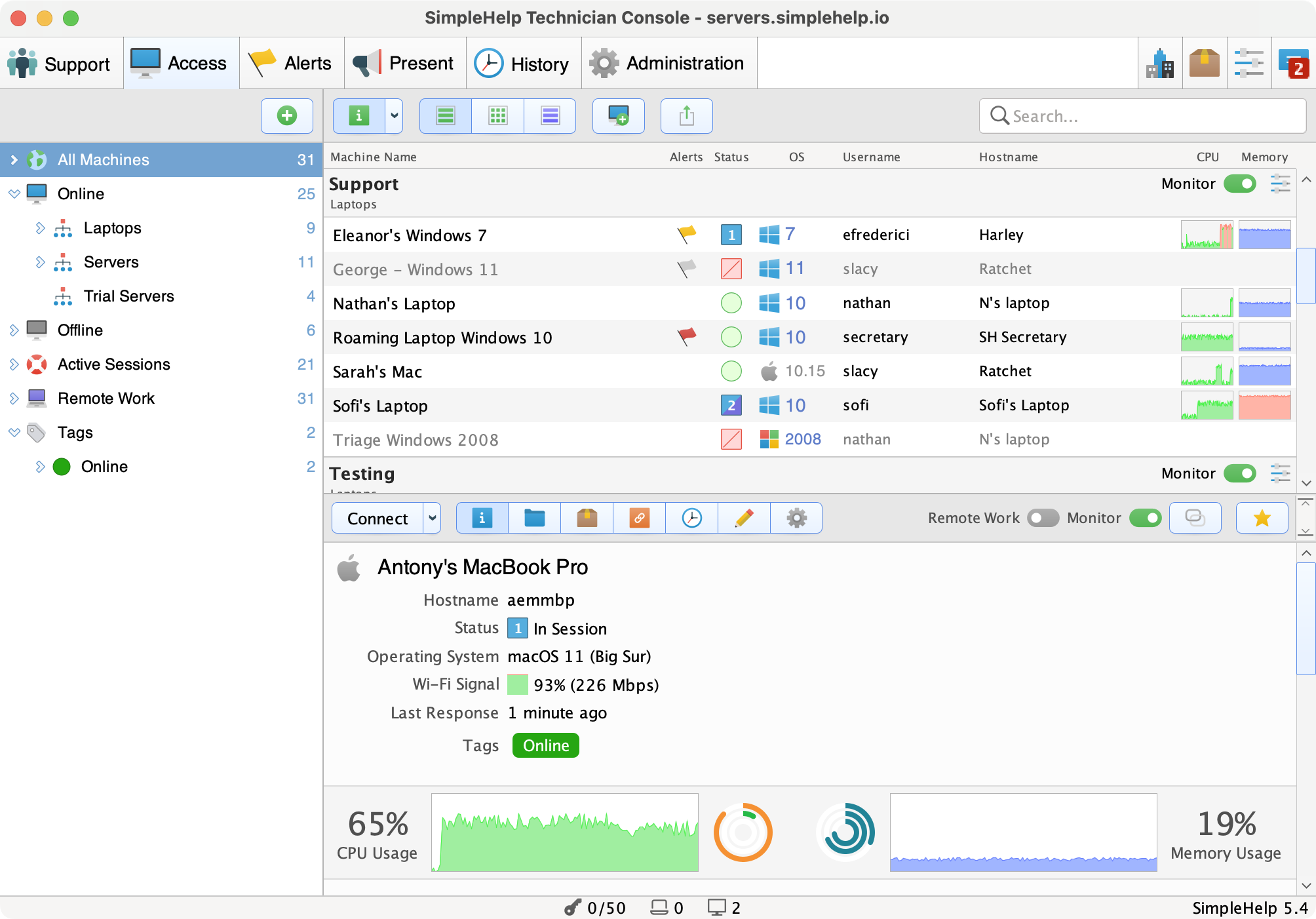The image size is (1316, 919).
Task: Click the star favorite button
Action: [x=1262, y=518]
